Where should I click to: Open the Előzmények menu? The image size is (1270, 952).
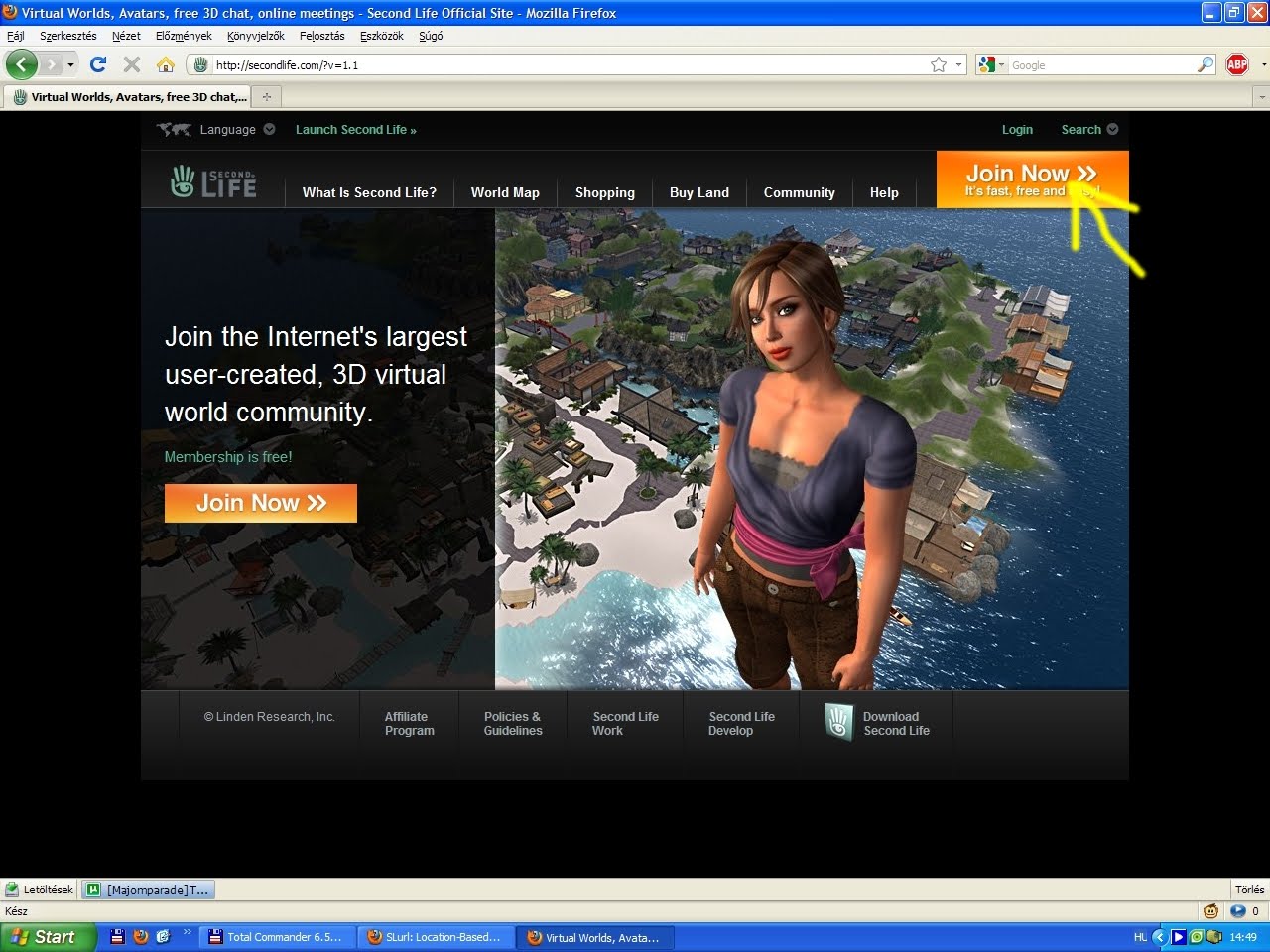point(184,36)
